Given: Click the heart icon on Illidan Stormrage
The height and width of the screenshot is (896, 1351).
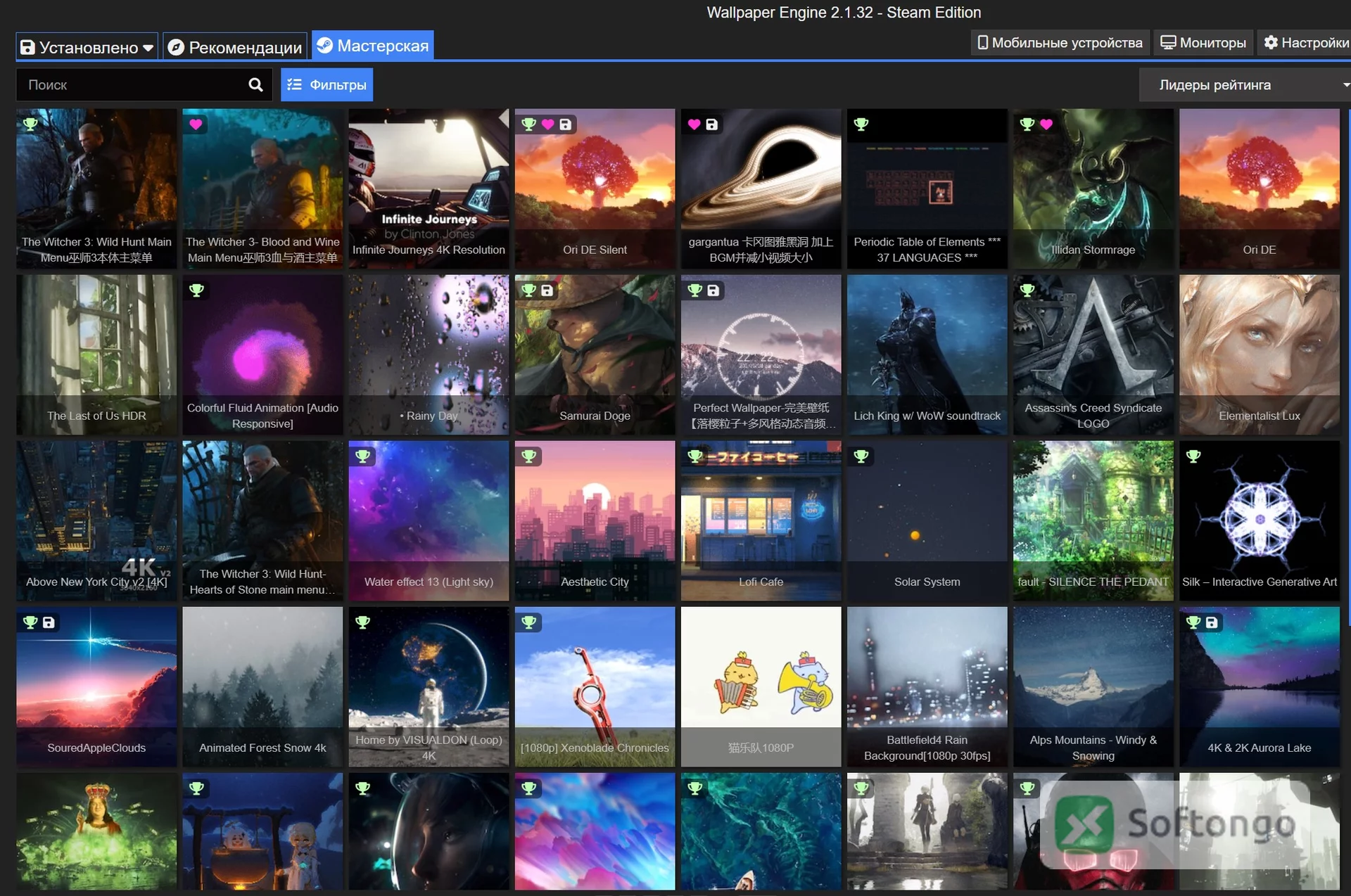Looking at the screenshot, I should tap(1046, 124).
